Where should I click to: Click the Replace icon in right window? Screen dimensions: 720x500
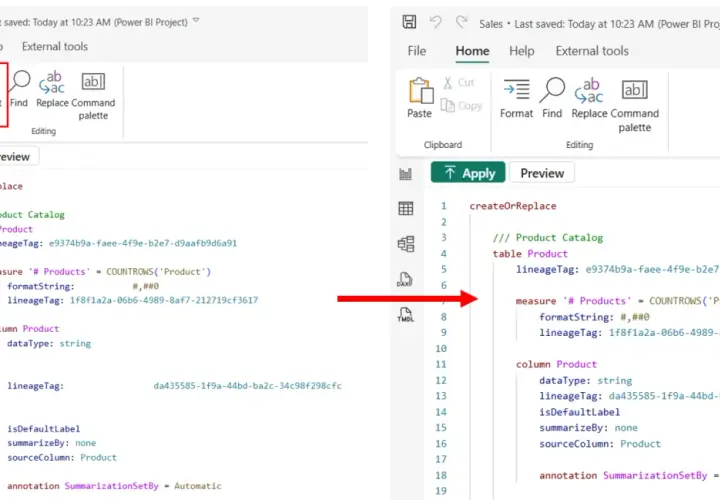coord(589,98)
